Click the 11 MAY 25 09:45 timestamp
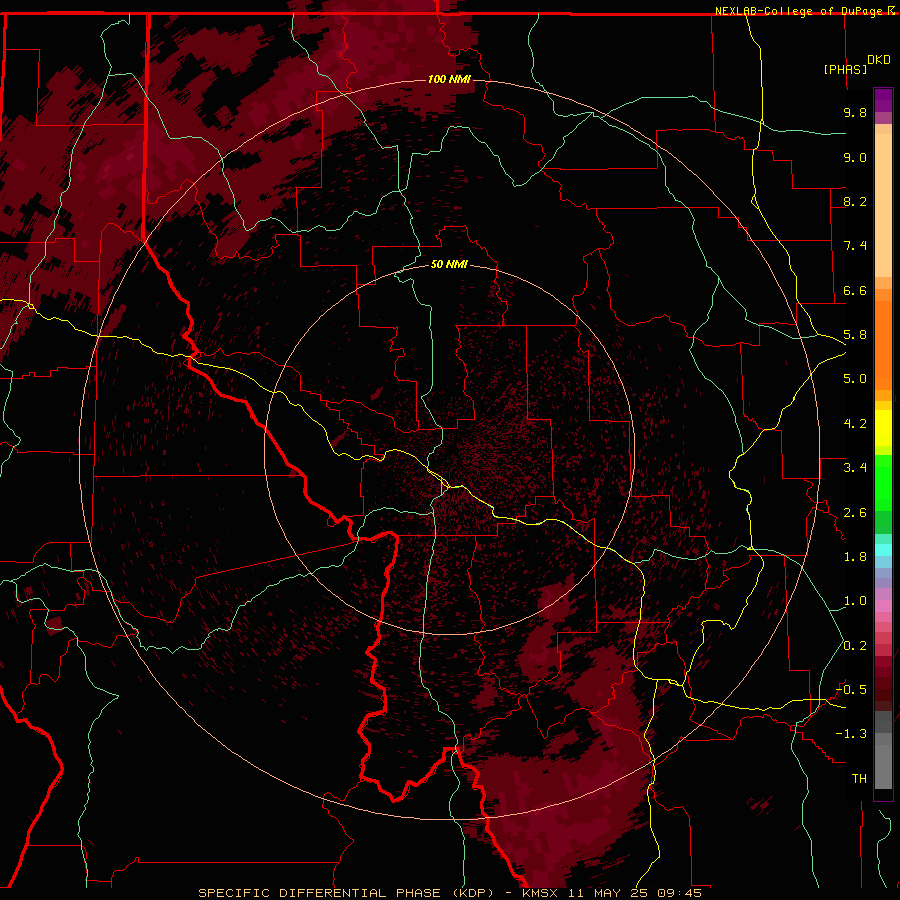 click(635, 893)
